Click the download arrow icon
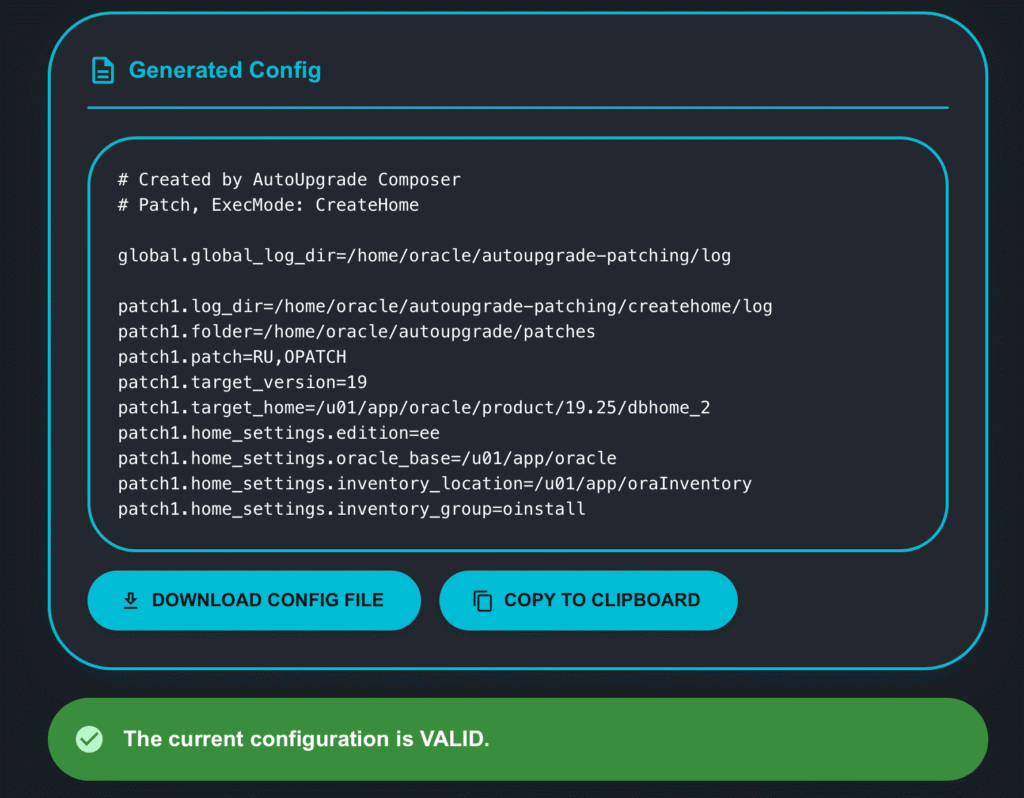 pyautogui.click(x=130, y=600)
